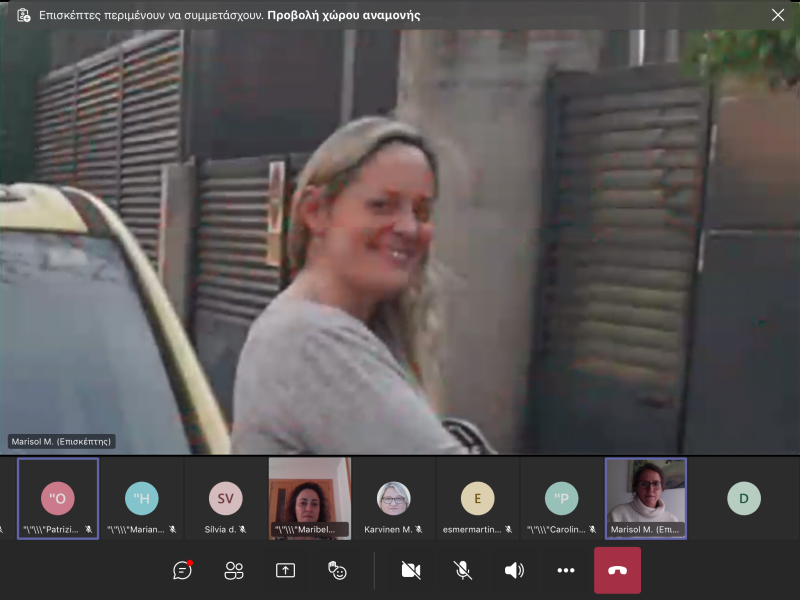Screen dimensions: 800x600
Task: Select Marisol M. video thumbnail in strip
Action: (645, 498)
